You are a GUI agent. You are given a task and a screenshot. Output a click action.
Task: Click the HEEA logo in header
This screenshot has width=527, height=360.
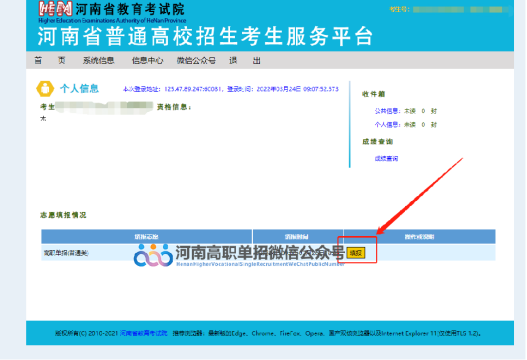pos(55,9)
